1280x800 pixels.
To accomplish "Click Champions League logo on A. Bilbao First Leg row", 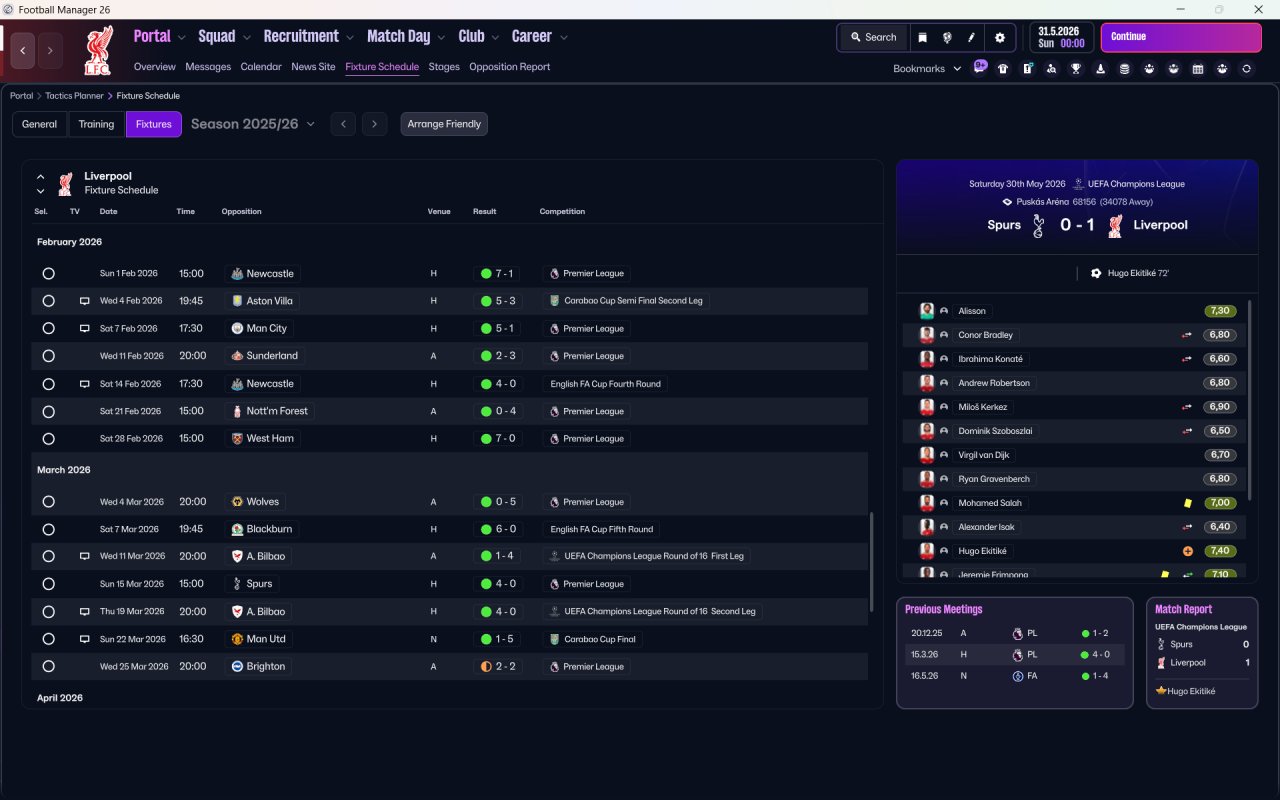I will click(x=554, y=556).
